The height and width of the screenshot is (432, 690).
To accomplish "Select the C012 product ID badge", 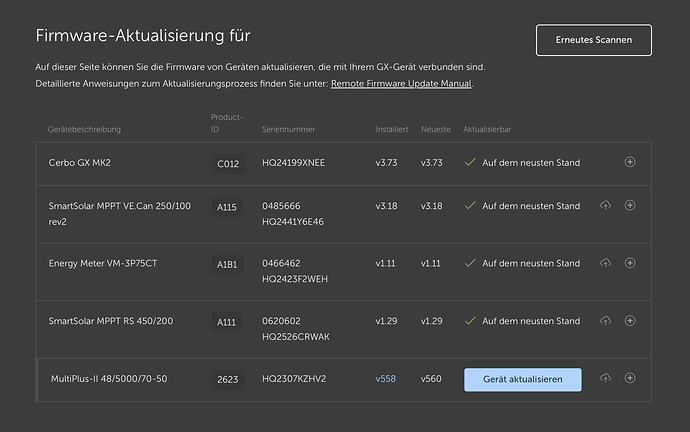I will [x=228, y=164].
